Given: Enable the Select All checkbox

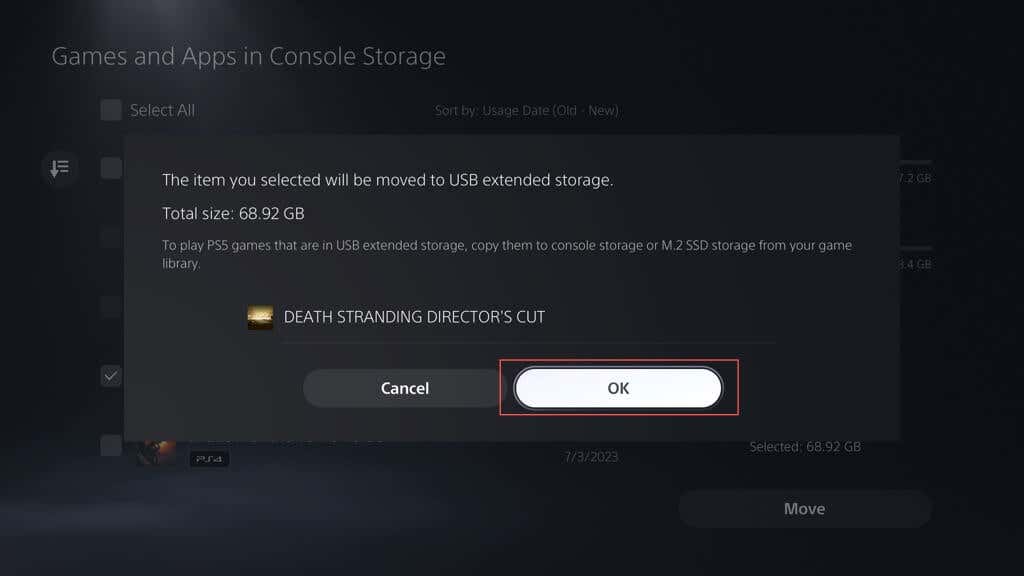Looking at the screenshot, I should click(111, 110).
